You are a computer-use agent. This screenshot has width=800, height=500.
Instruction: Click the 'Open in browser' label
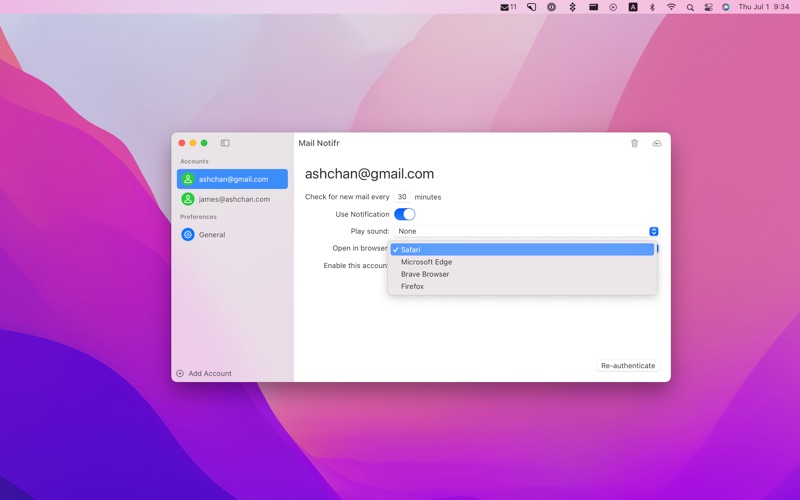pos(360,248)
